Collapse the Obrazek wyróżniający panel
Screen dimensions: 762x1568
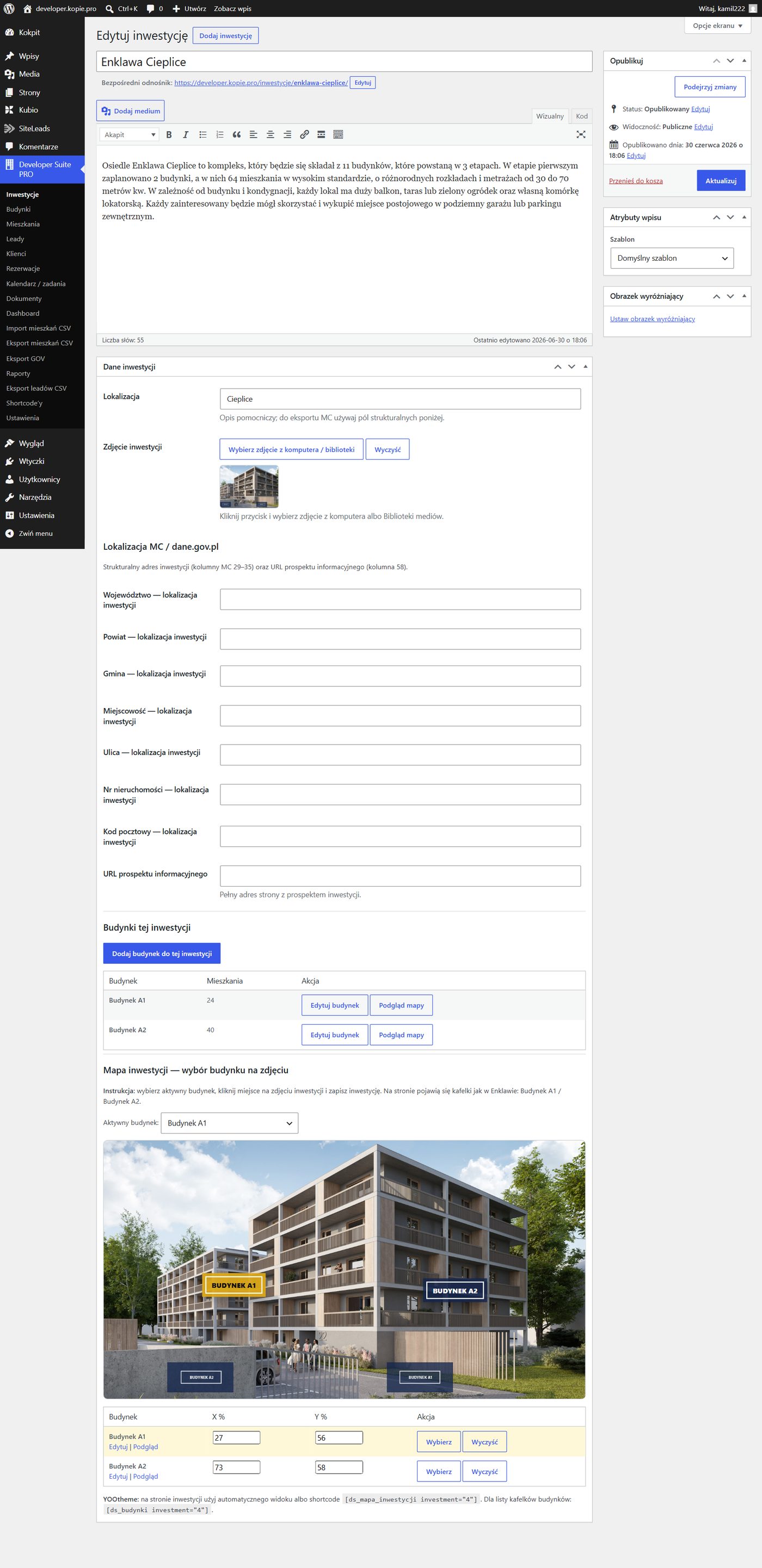pyautogui.click(x=743, y=297)
